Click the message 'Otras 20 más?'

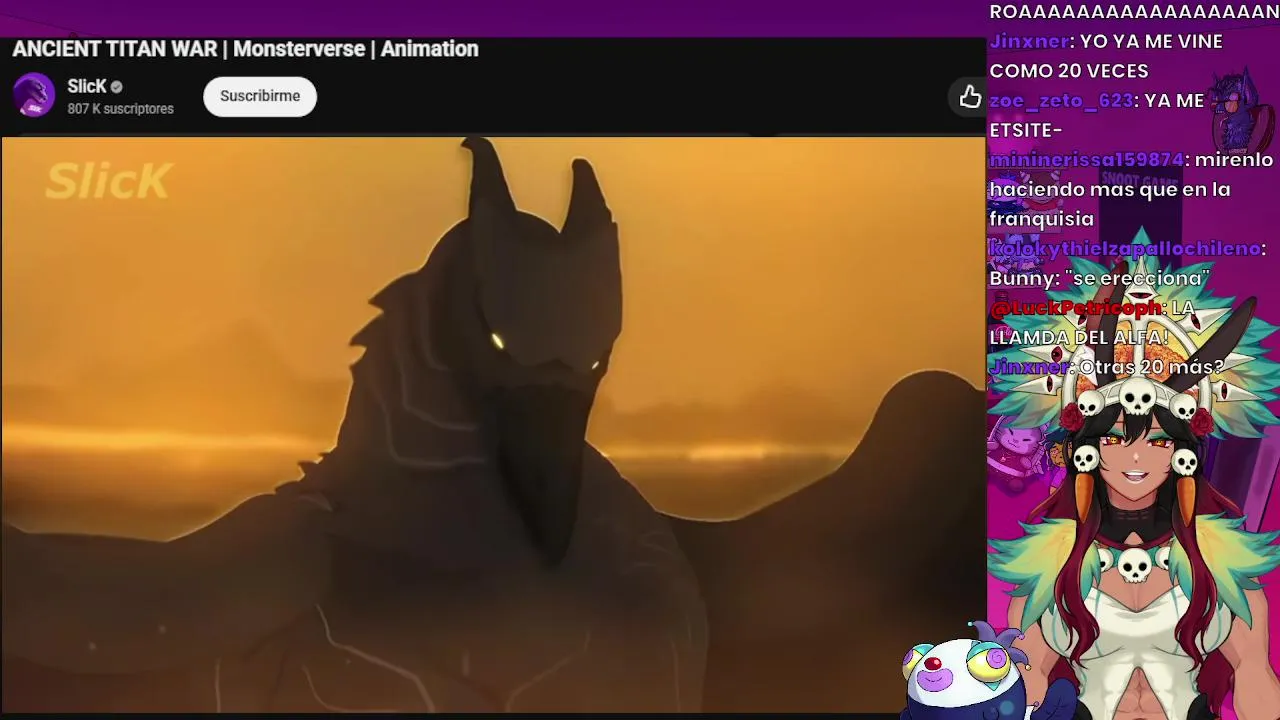(x=1152, y=366)
